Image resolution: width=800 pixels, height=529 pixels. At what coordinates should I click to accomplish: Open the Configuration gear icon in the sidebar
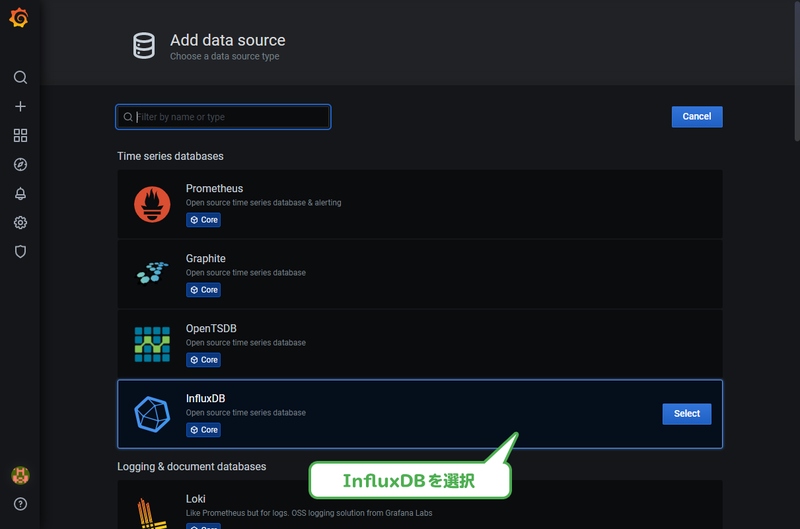point(20,222)
